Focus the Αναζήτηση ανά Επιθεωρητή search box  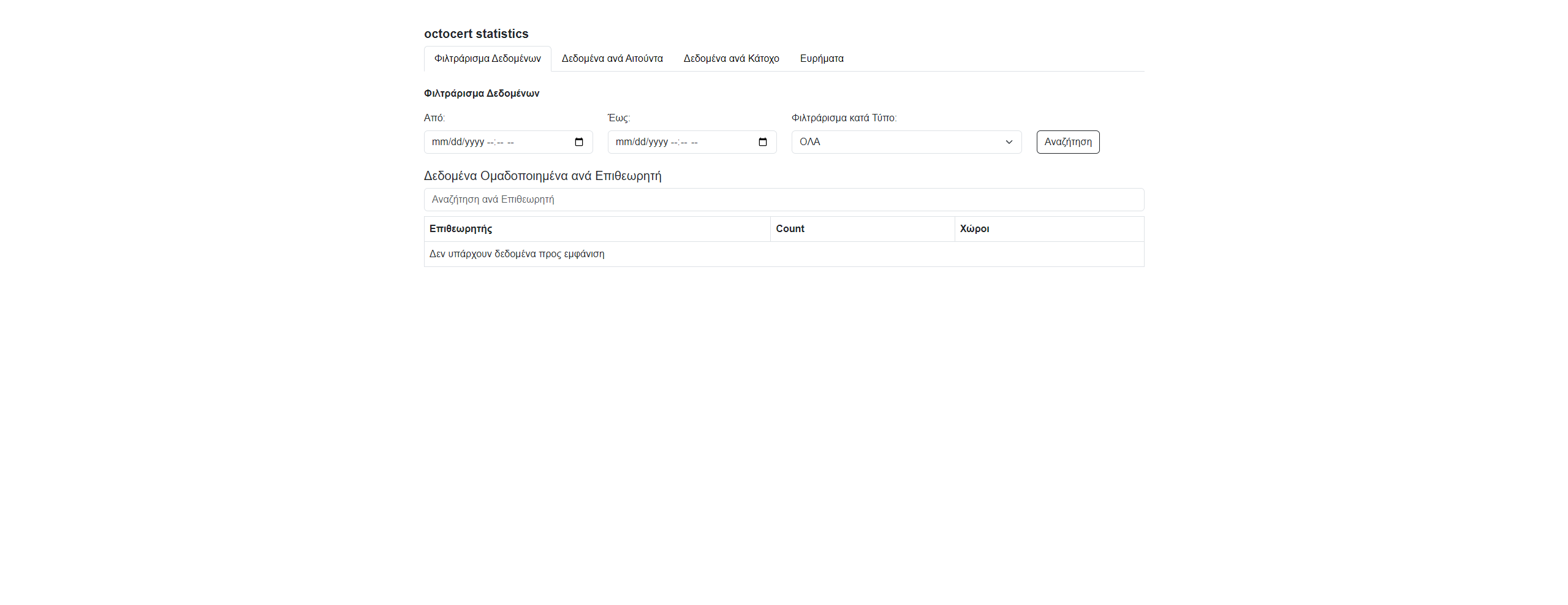pos(783,200)
